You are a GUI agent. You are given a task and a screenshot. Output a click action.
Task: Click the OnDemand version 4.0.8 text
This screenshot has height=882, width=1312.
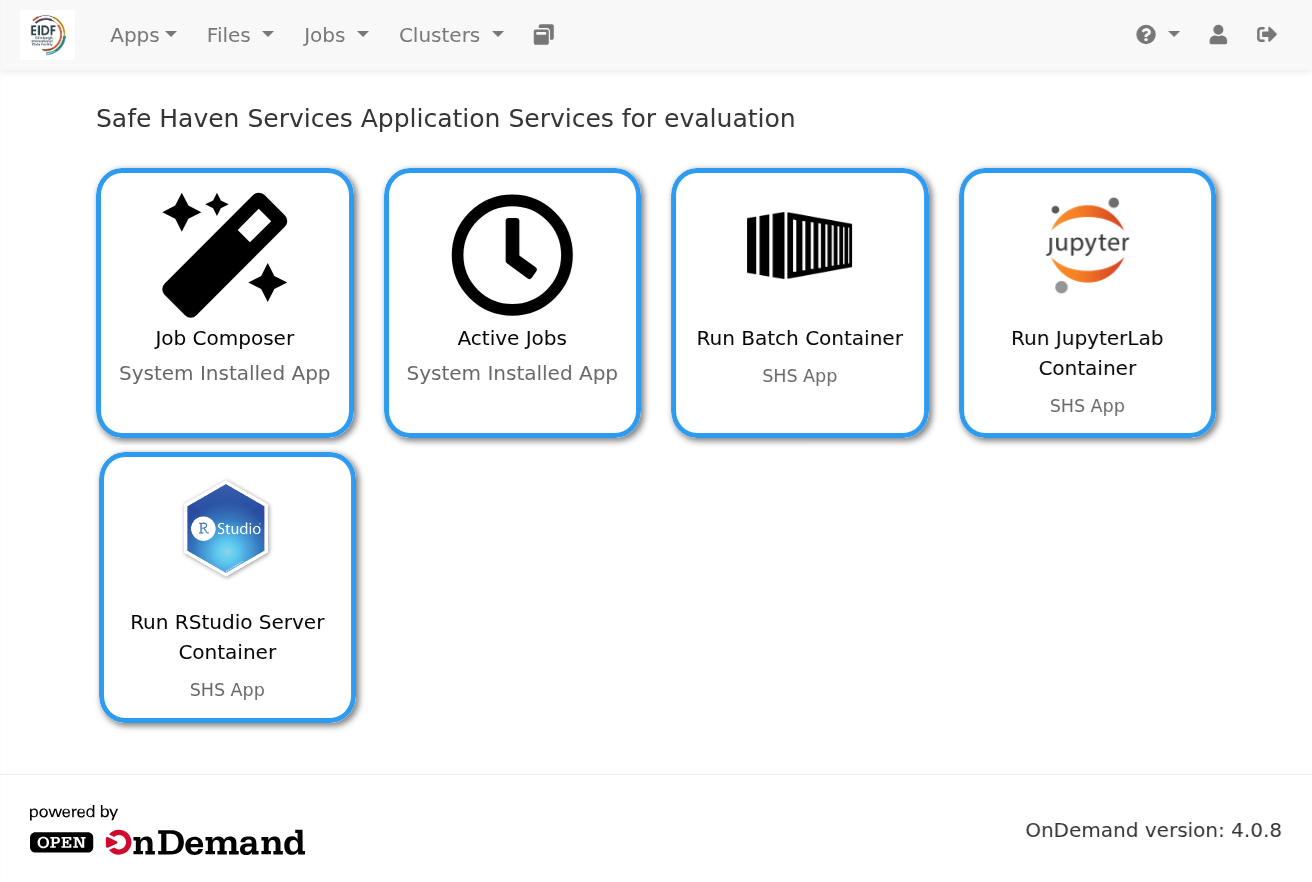(x=1153, y=830)
